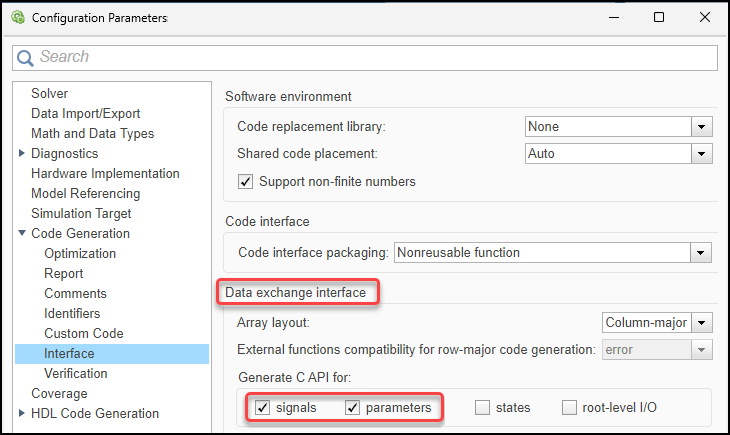Select Solver in the category tree
The image size is (730, 435).
click(x=50, y=94)
